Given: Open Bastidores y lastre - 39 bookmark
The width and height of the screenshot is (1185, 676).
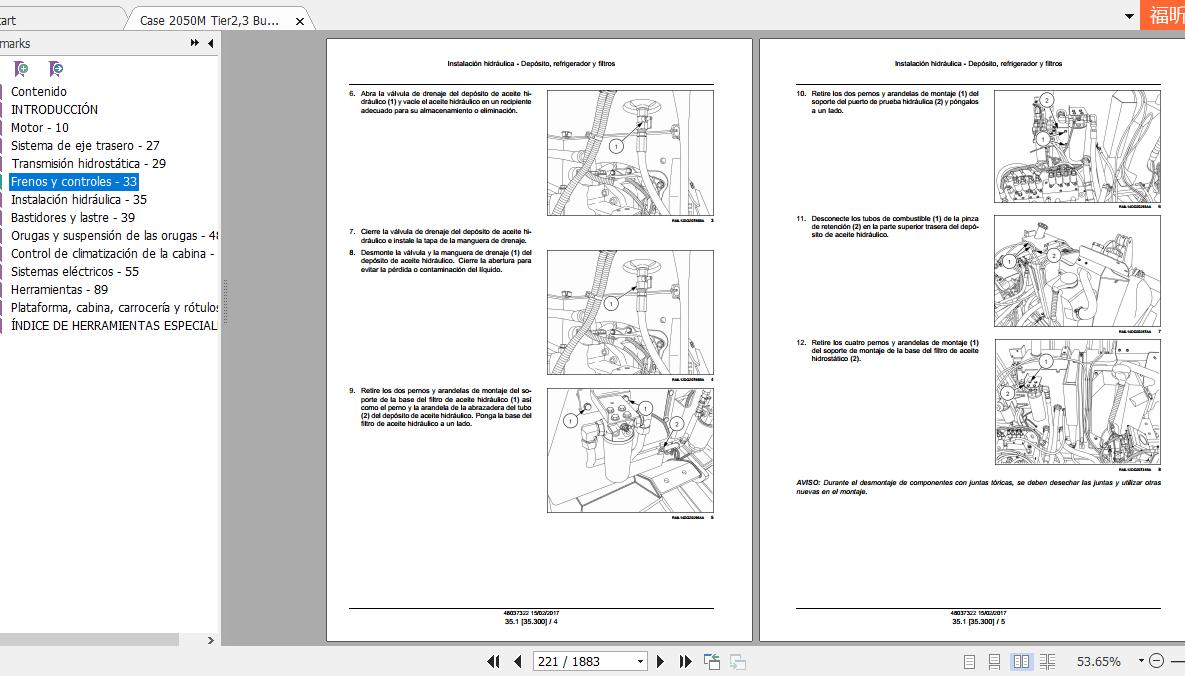Looking at the screenshot, I should pos(73,218).
